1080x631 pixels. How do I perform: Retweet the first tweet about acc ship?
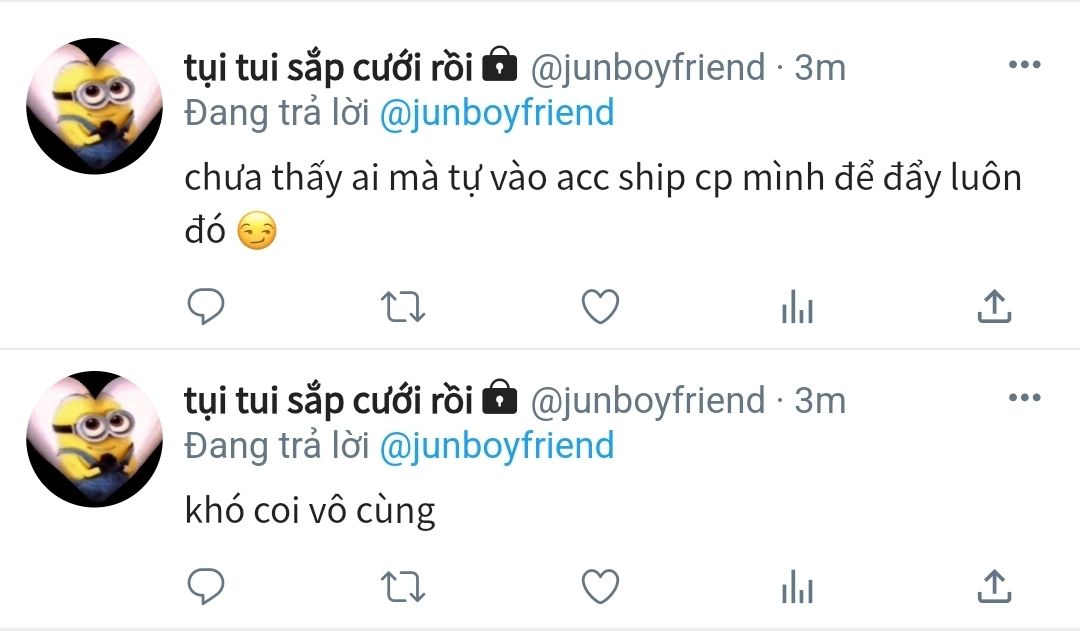403,307
